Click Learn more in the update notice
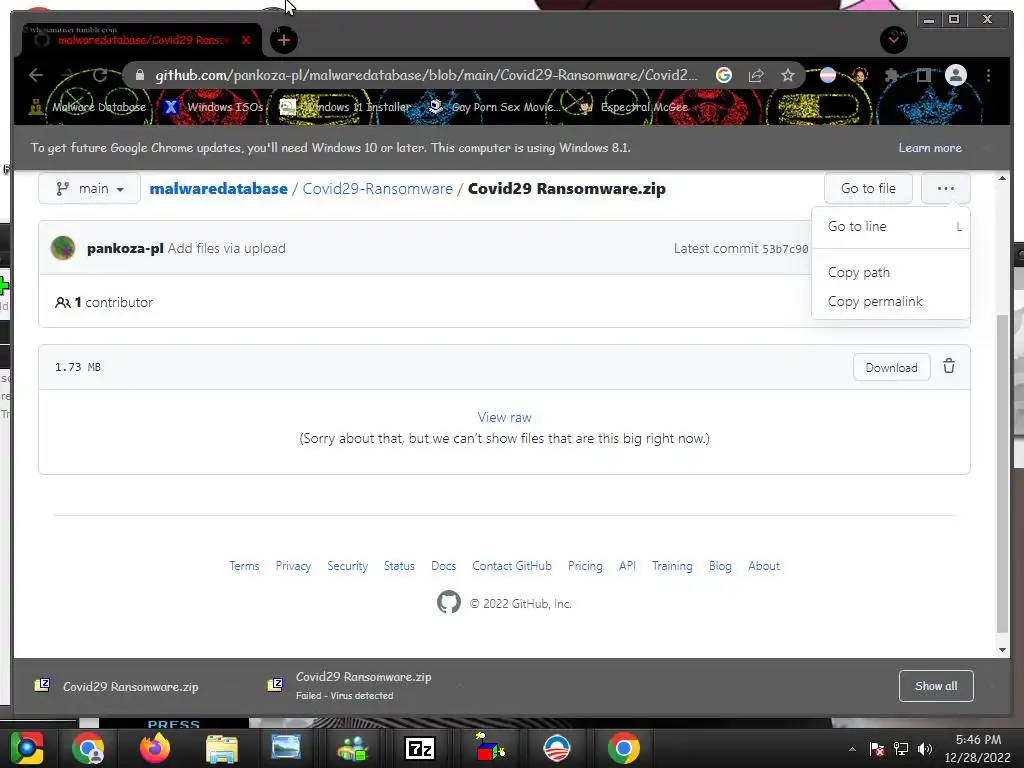Screen dimensions: 1024x768 click(x=929, y=148)
